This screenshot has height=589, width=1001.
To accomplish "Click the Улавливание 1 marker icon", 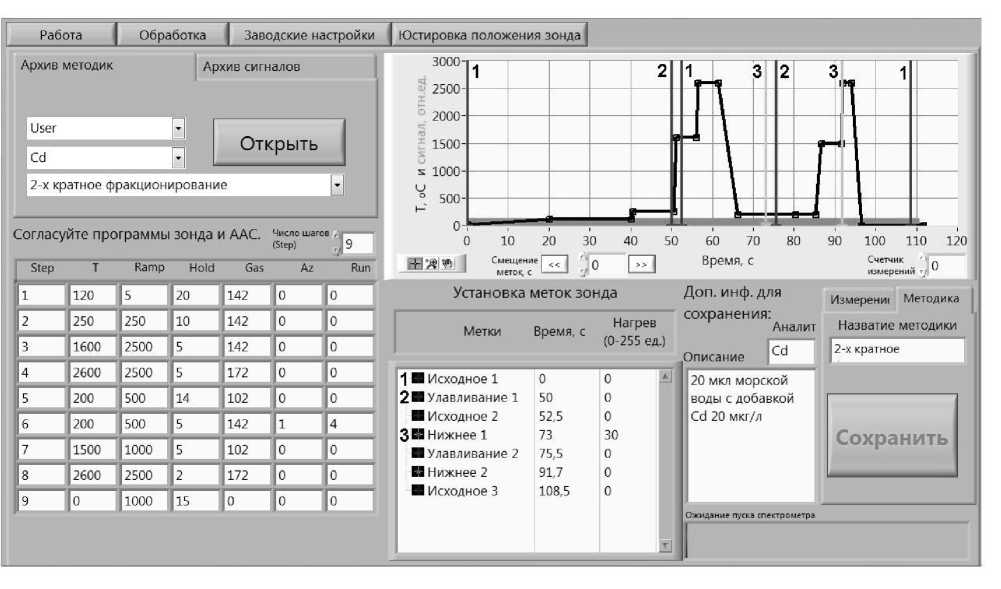I will [x=418, y=397].
